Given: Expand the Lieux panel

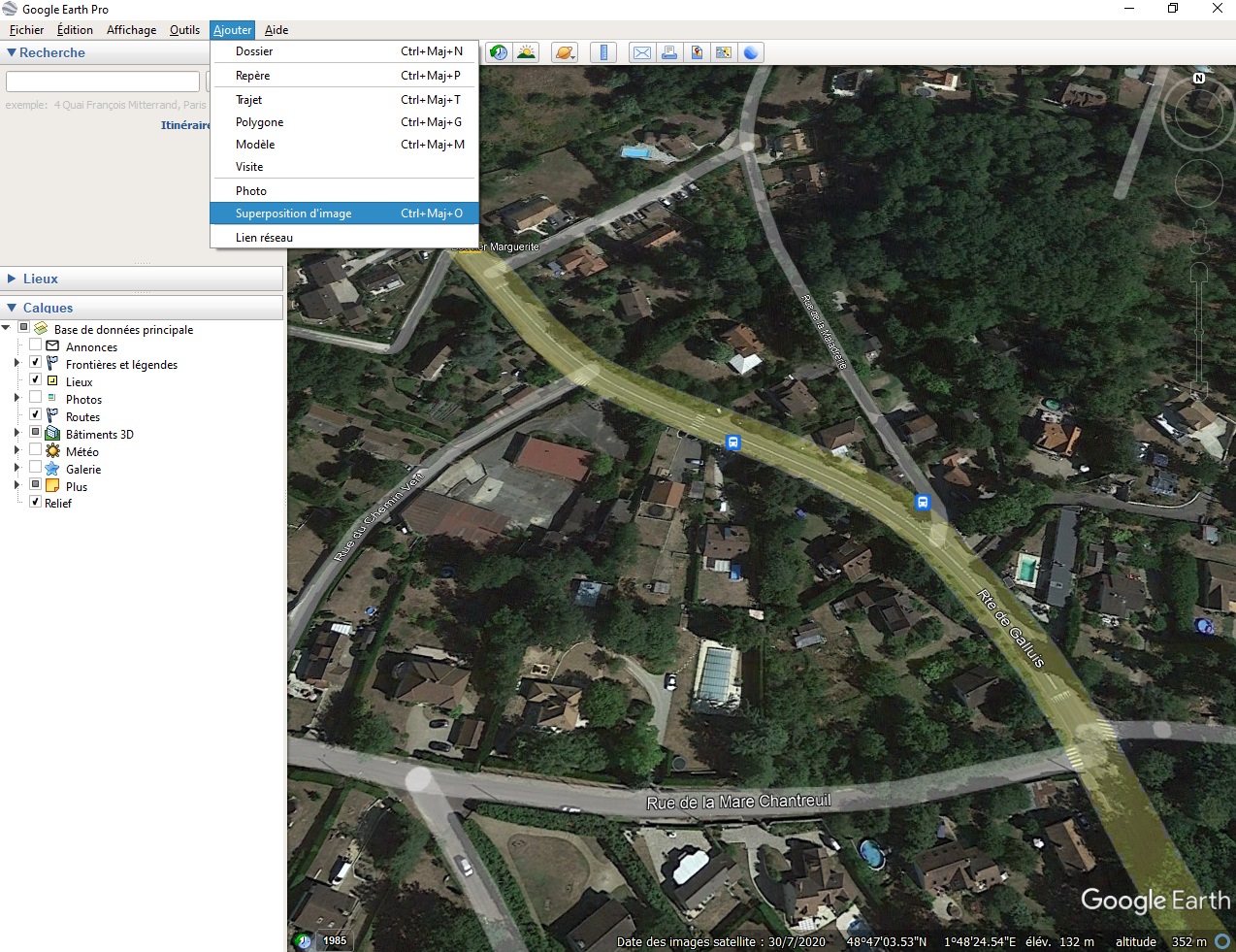Looking at the screenshot, I should click(12, 279).
